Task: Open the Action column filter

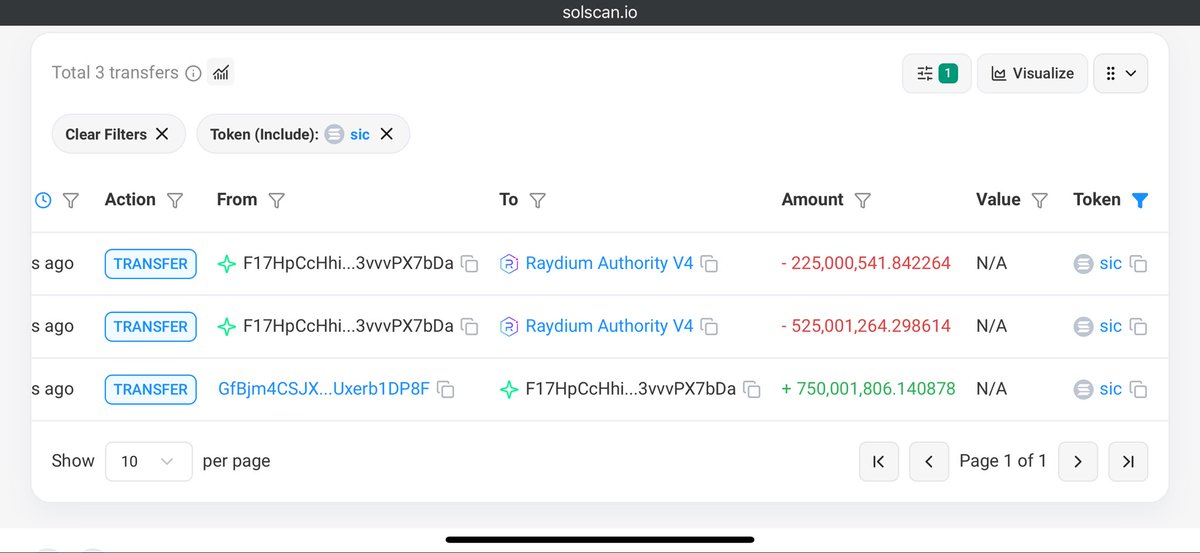Action: (175, 200)
